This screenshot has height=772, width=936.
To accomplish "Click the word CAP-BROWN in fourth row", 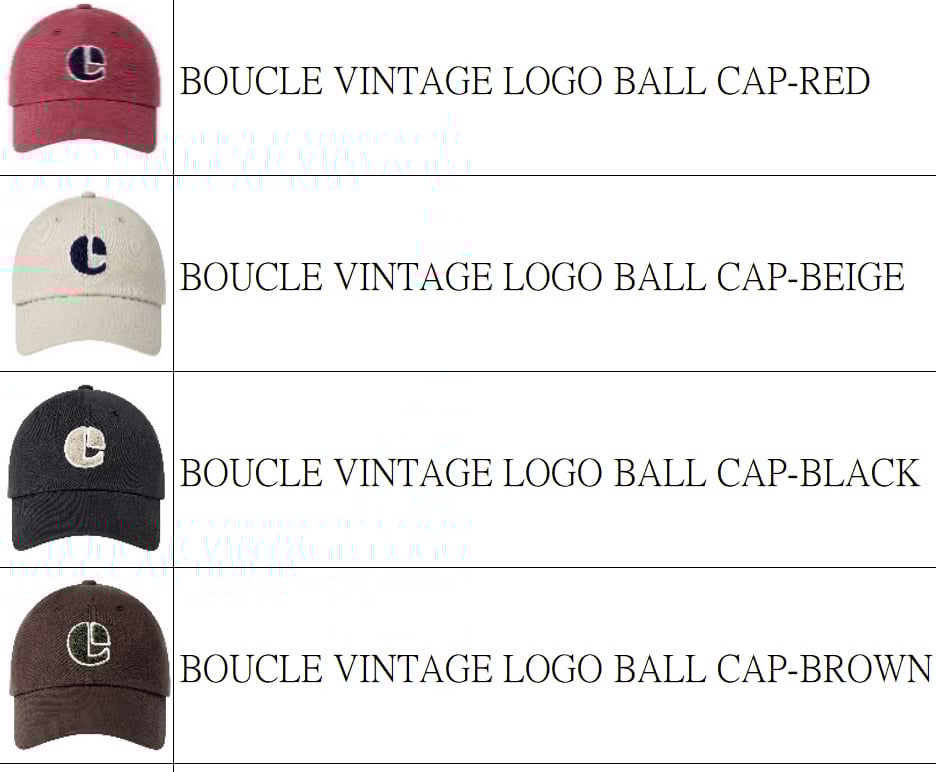I will click(x=824, y=668).
